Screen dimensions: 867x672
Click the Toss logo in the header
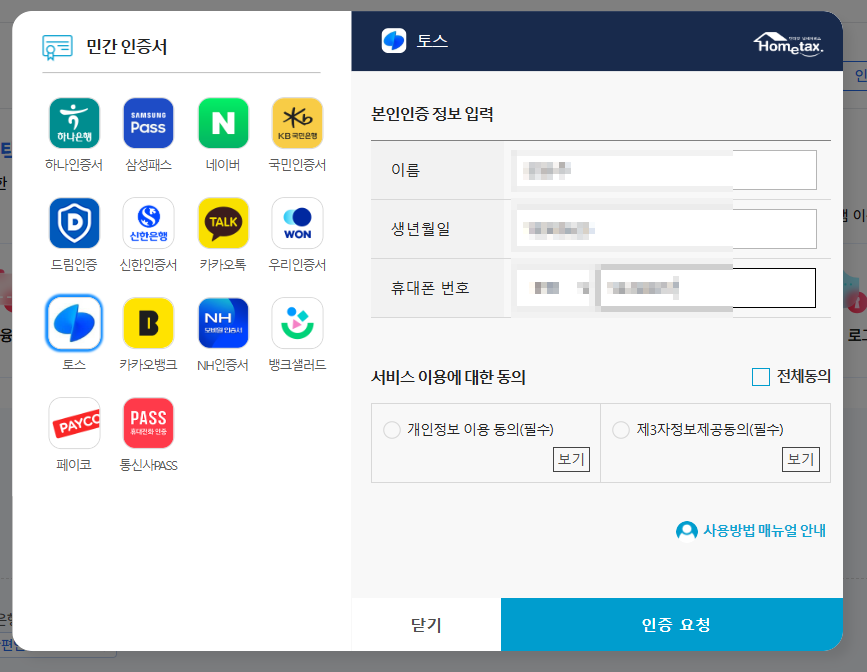point(394,41)
